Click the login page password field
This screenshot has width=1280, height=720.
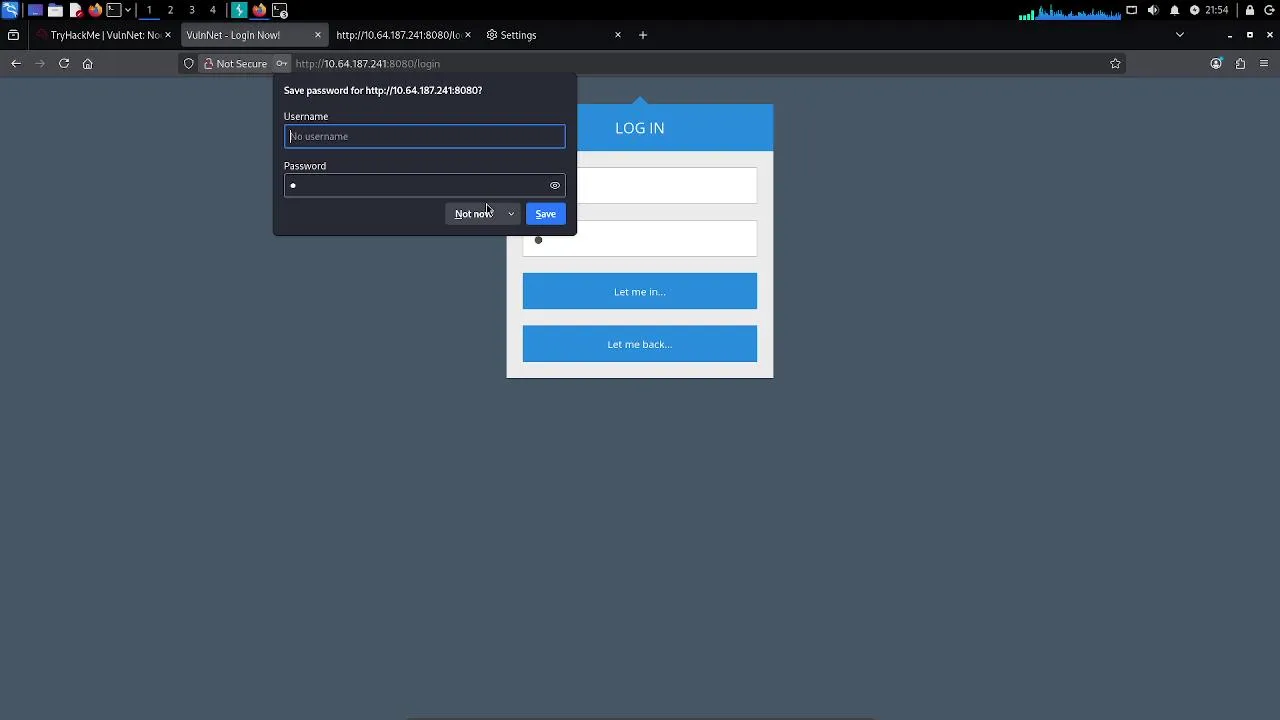click(640, 239)
